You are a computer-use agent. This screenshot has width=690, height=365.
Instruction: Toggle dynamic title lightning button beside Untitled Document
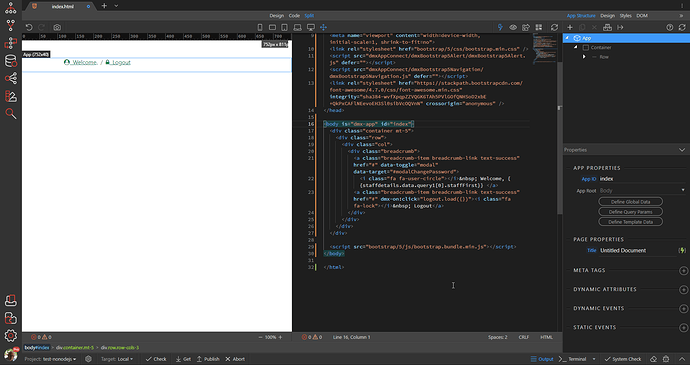click(682, 251)
